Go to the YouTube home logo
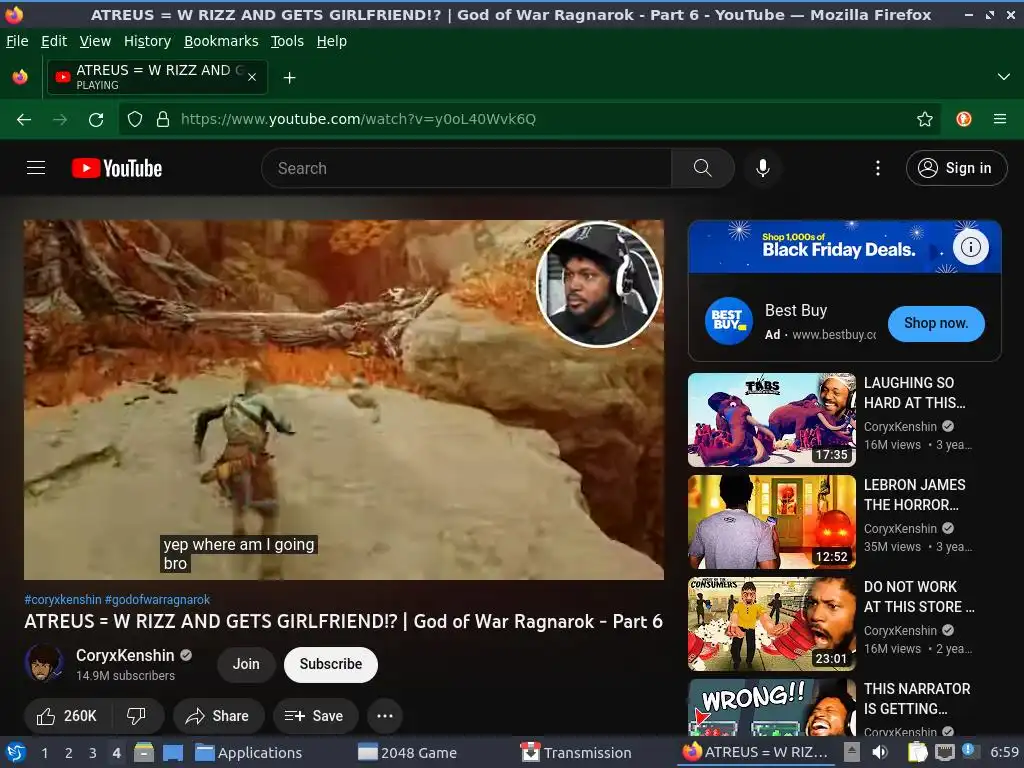 (117, 168)
